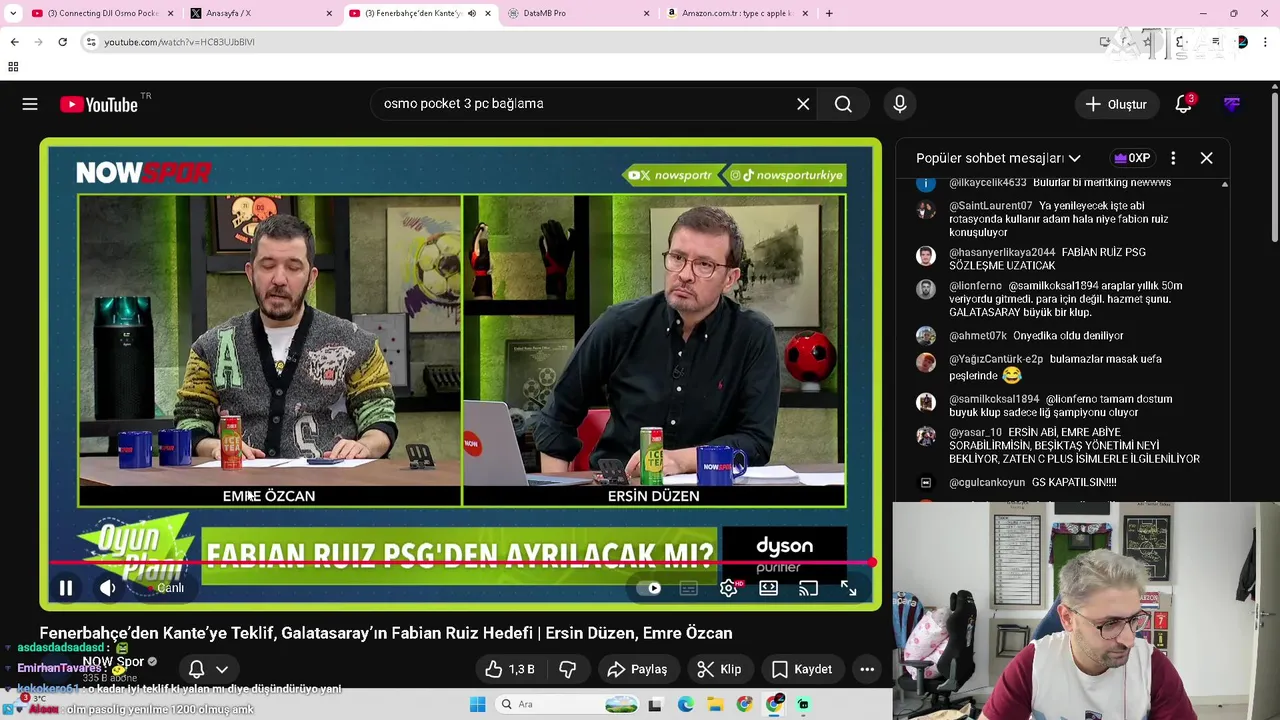Mute audio on the Fenerbahçe tab
The width and height of the screenshot is (1280, 720).
coord(472,13)
